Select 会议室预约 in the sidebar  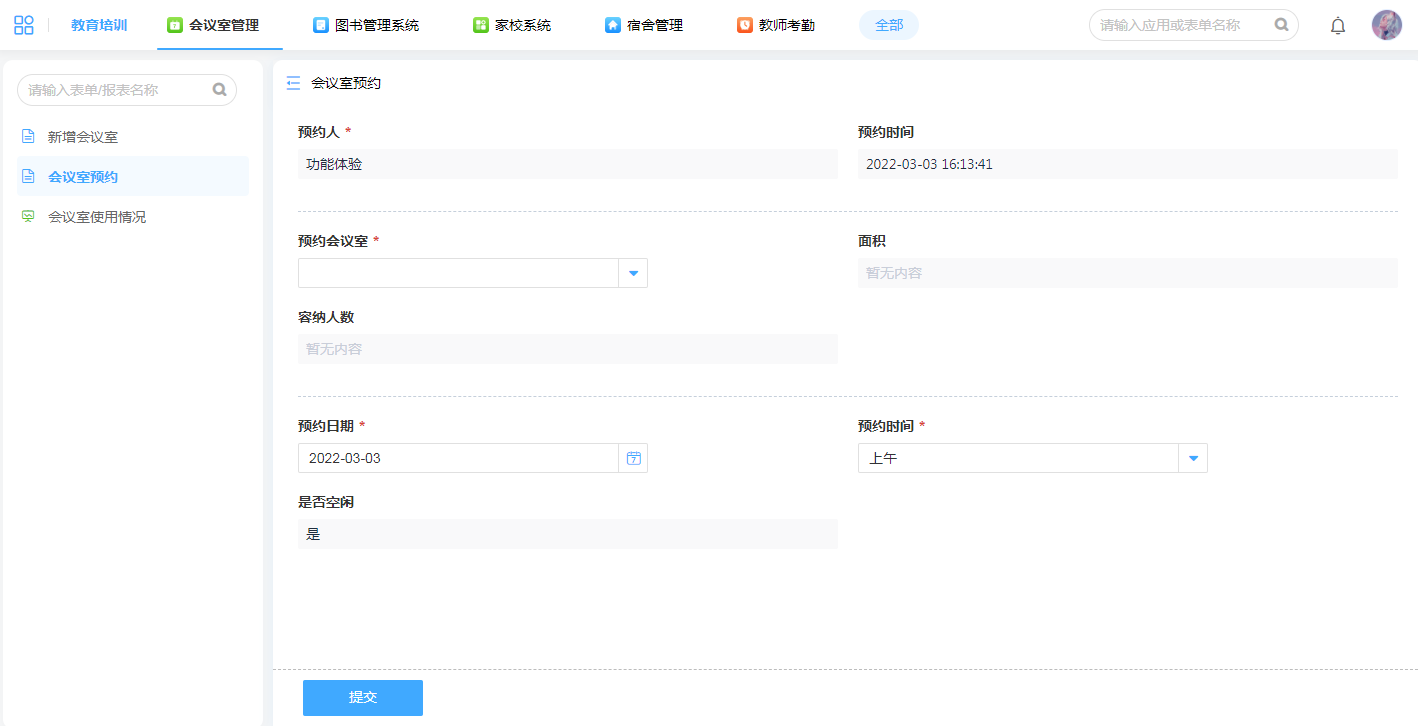coord(83,177)
